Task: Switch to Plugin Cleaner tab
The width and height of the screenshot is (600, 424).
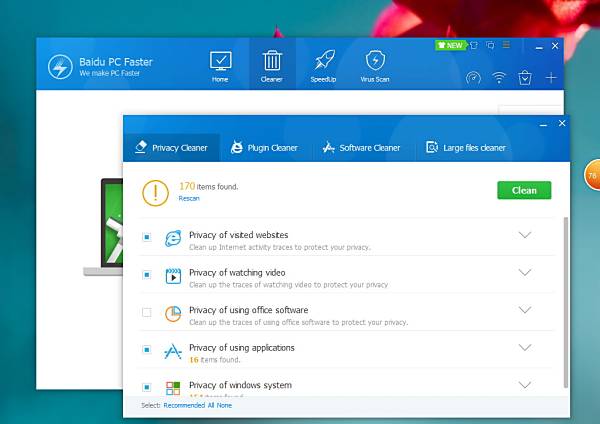Action: (264, 148)
